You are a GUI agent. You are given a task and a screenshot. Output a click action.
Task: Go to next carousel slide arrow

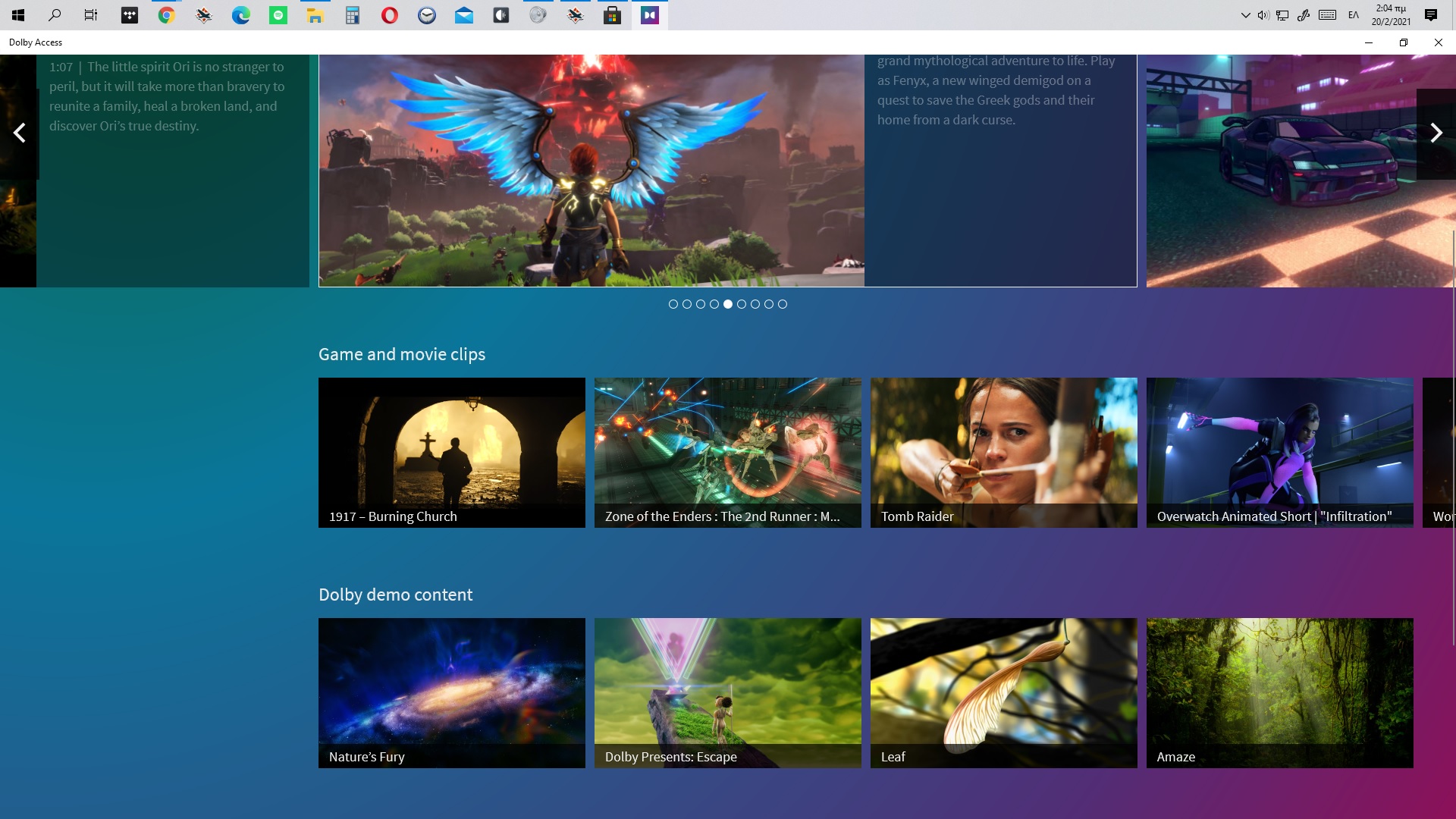1436,133
